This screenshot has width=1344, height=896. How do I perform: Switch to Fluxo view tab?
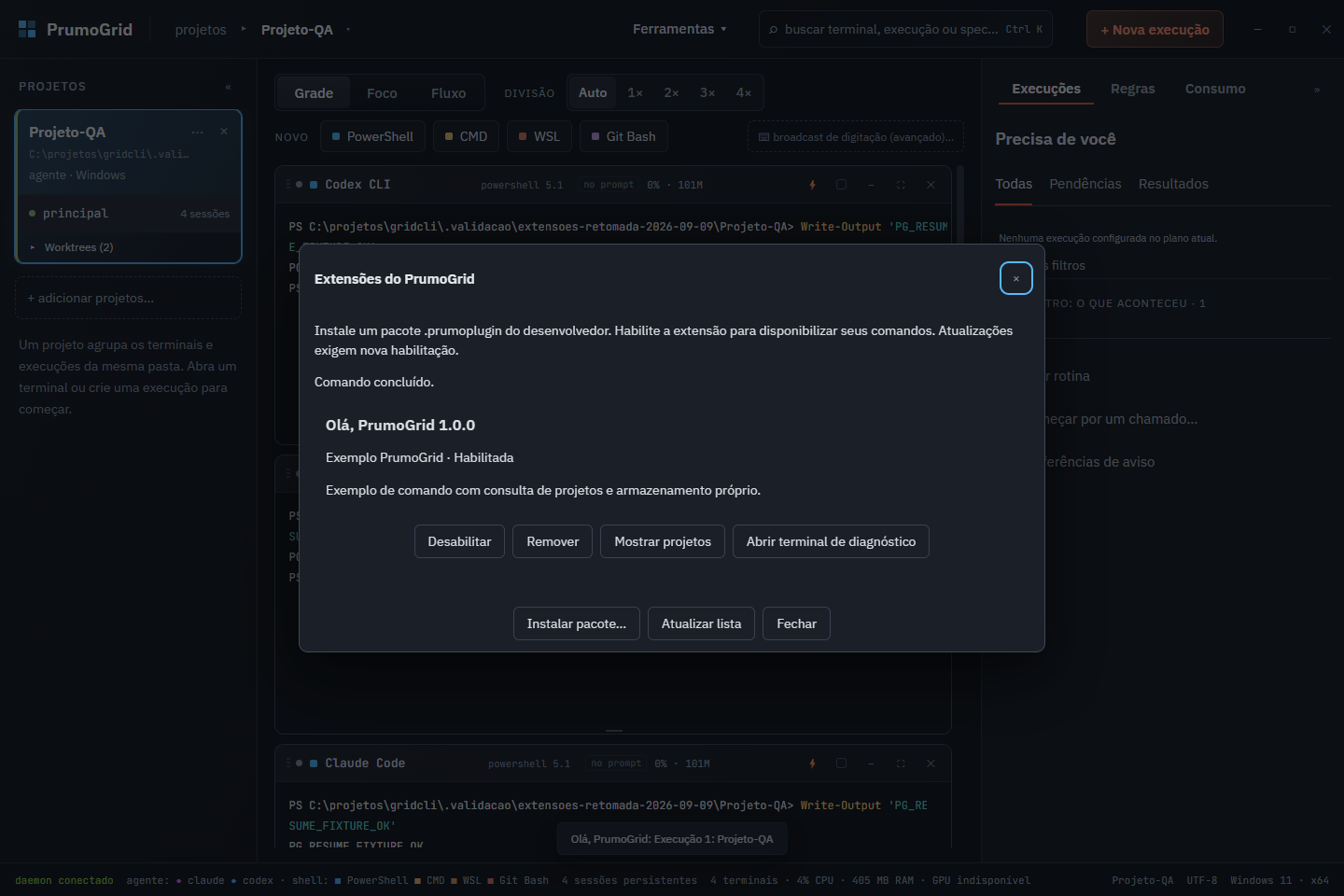[448, 93]
